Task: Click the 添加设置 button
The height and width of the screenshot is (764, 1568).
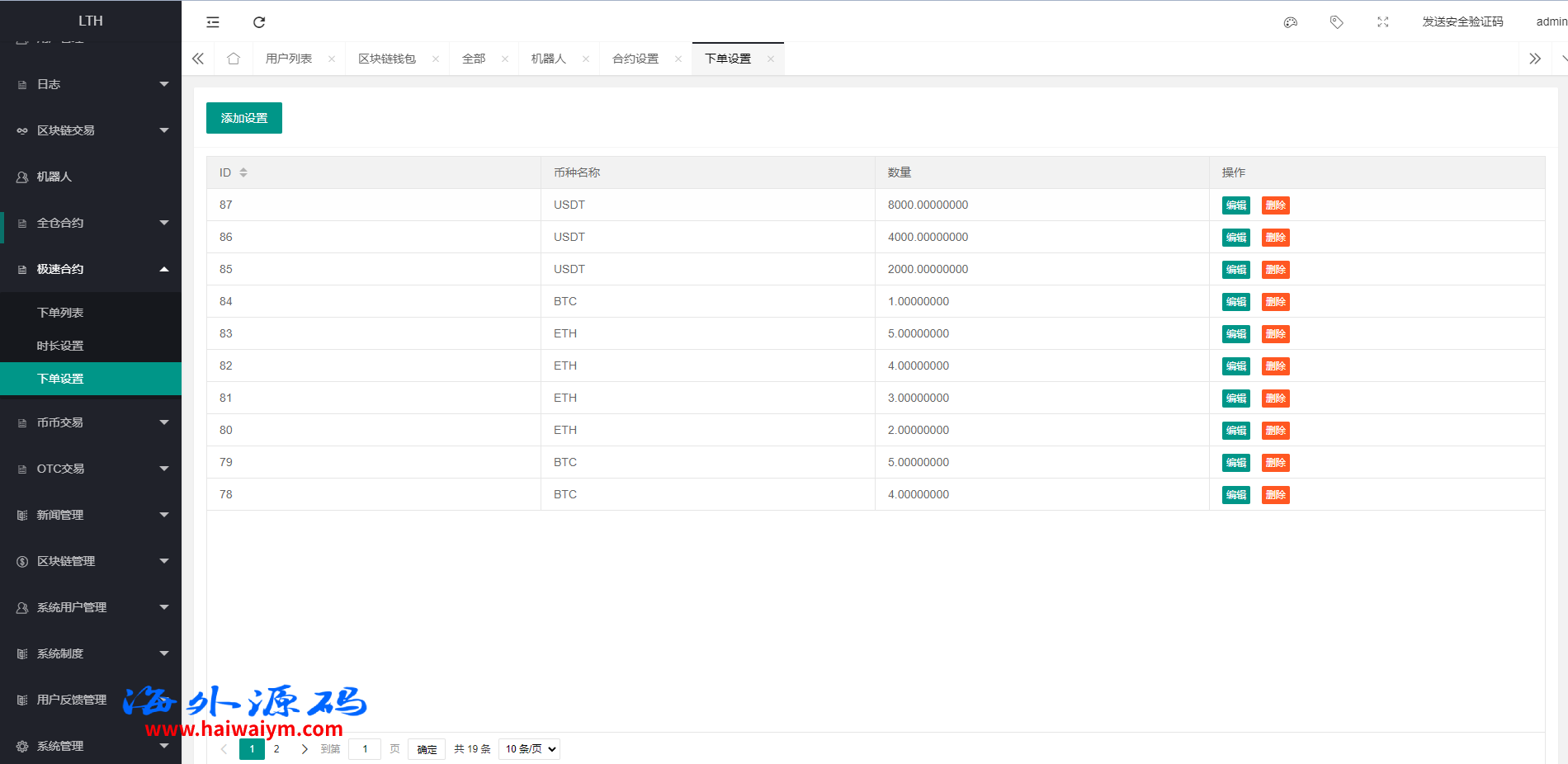Action: (244, 118)
